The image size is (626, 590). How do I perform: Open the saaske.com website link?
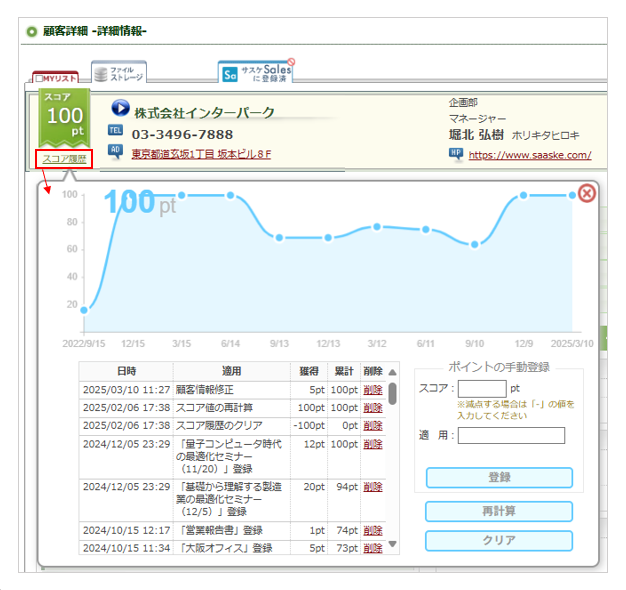[530, 155]
